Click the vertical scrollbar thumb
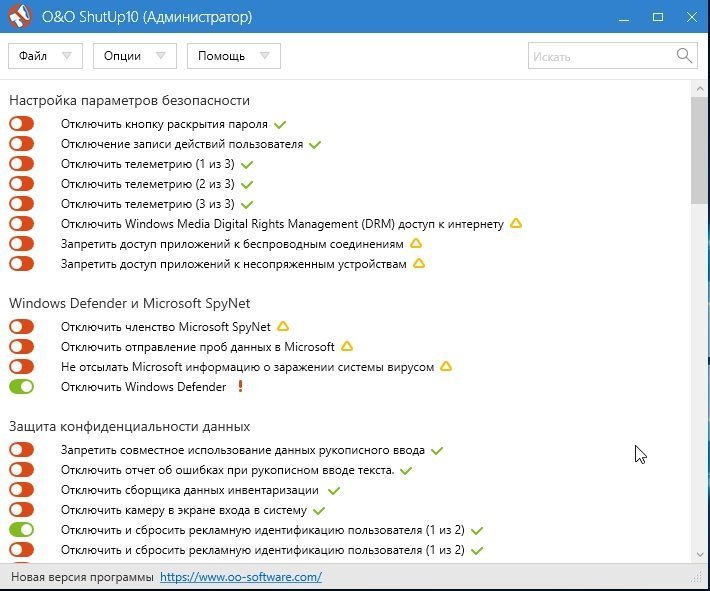 pos(700,151)
